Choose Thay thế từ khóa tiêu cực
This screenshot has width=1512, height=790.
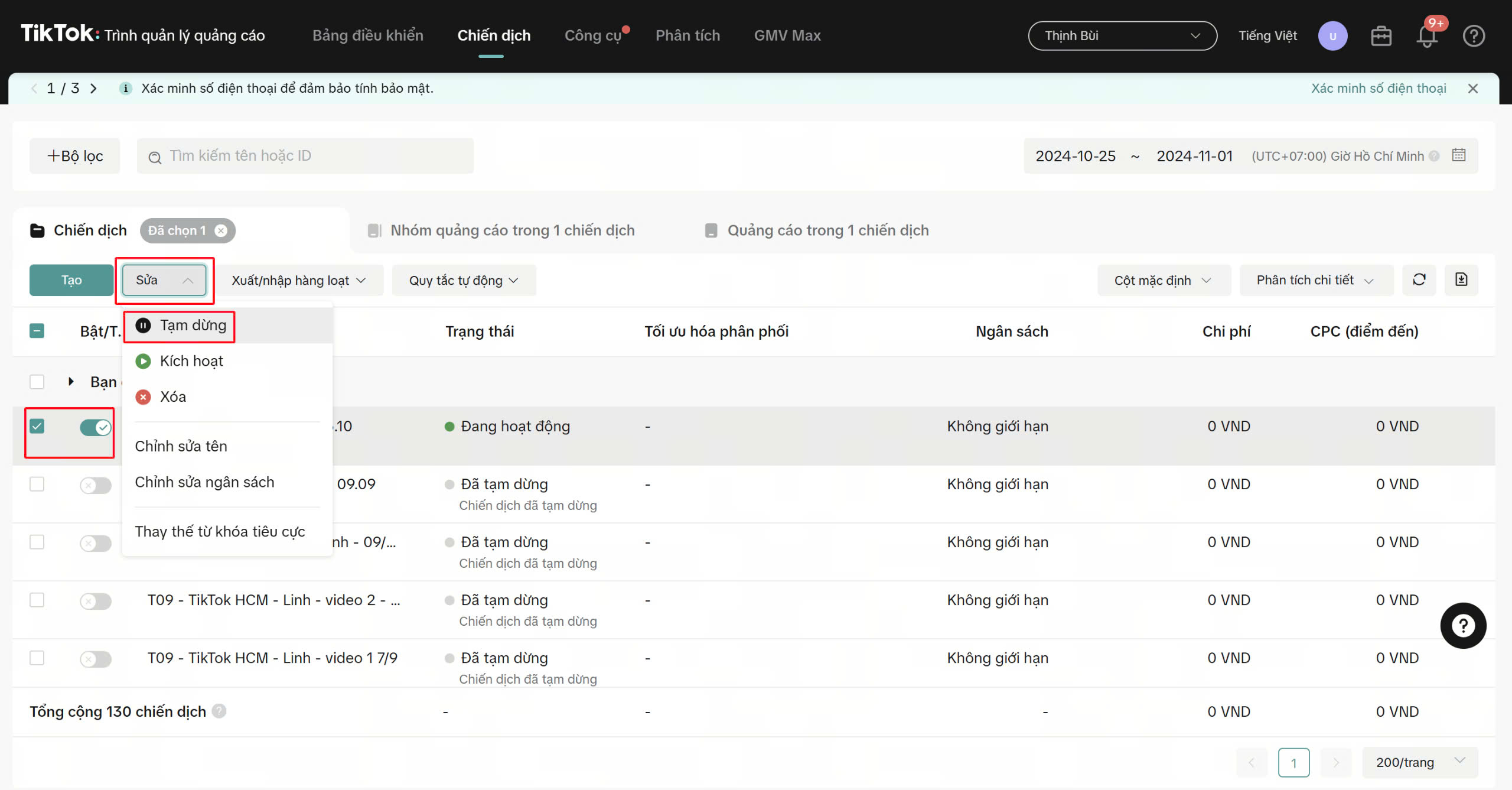(227, 531)
